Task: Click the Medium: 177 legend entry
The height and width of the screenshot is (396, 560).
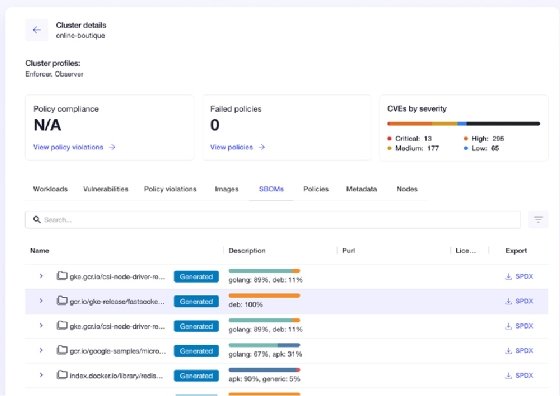Action: (x=413, y=148)
